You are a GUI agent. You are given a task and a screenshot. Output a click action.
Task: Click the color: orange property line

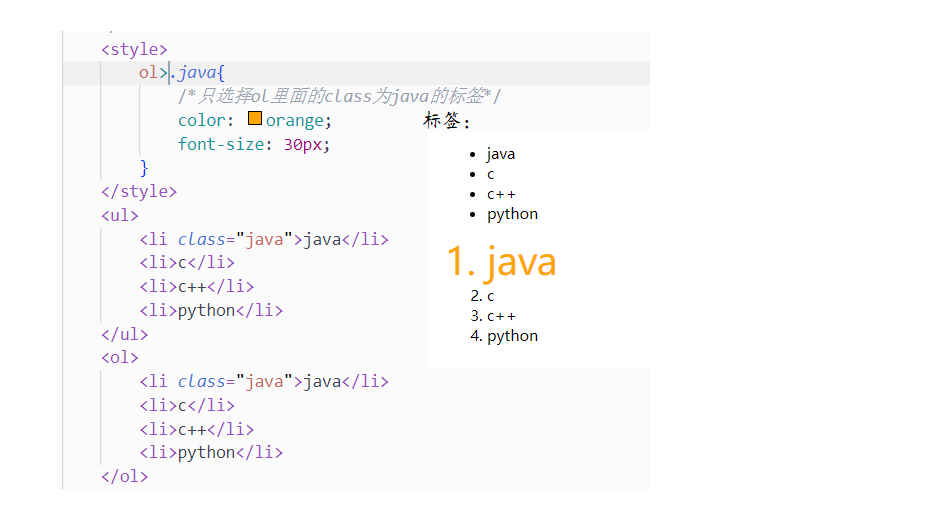[254, 120]
